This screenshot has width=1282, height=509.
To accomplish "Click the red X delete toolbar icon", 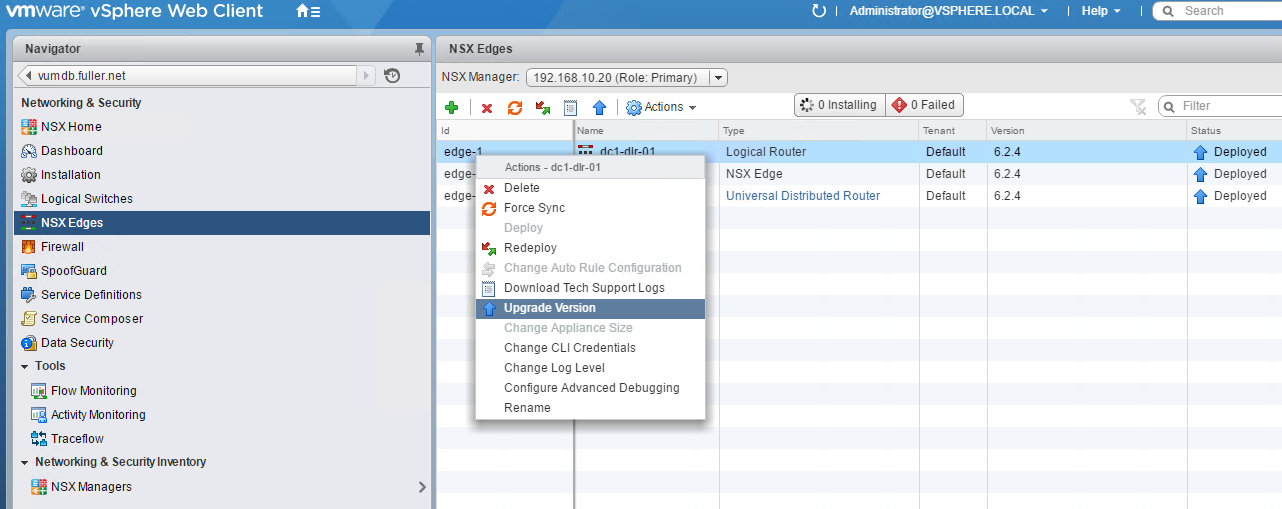I will (x=487, y=107).
